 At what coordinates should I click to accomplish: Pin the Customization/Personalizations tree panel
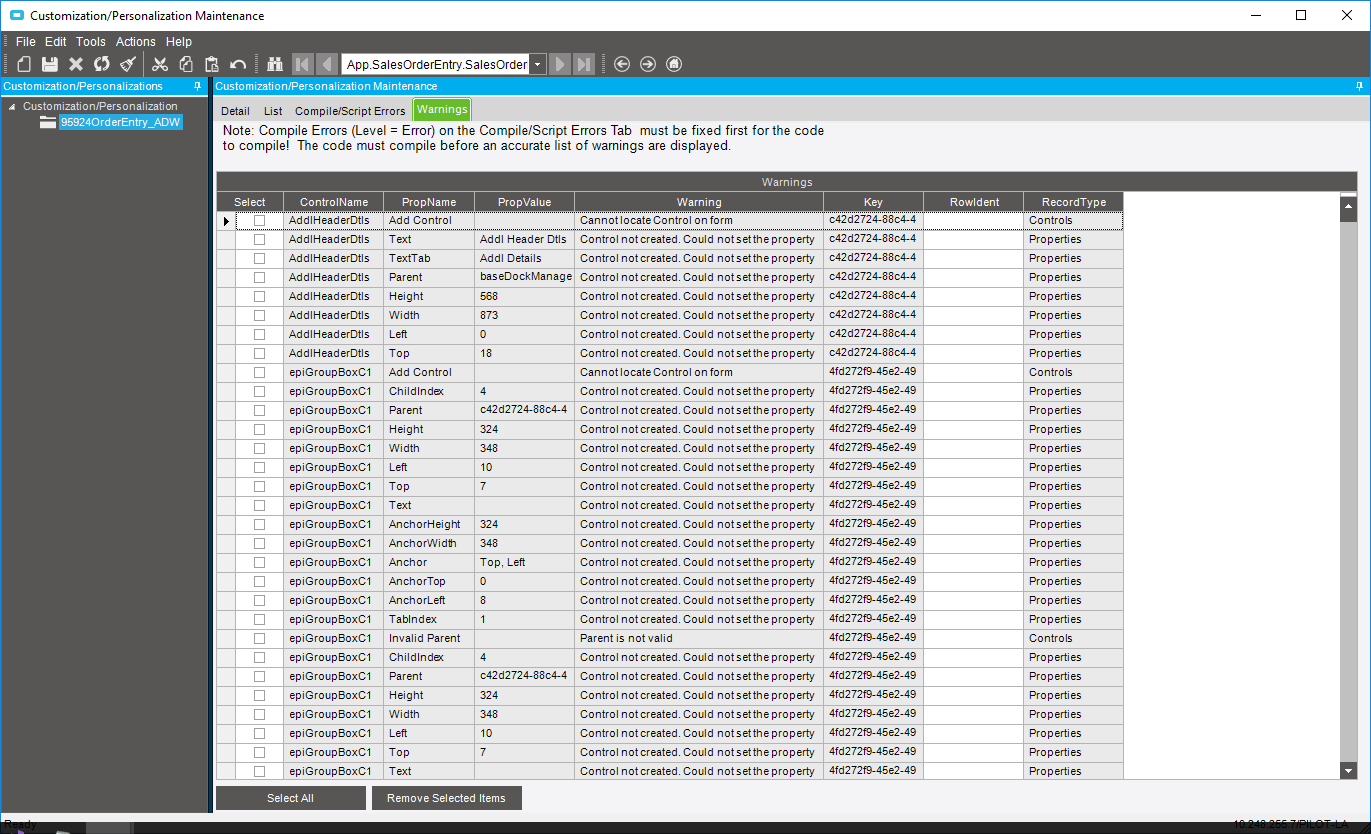pyautogui.click(x=197, y=86)
